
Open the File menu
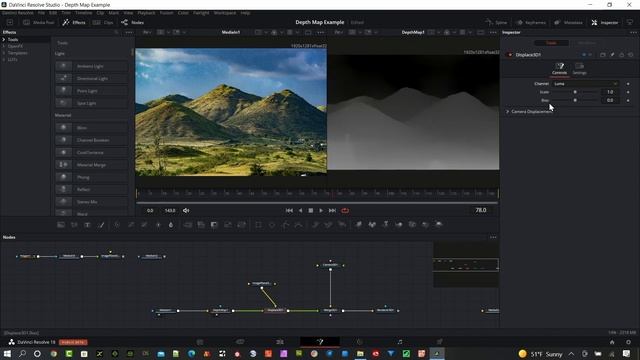pyautogui.click(x=41, y=13)
